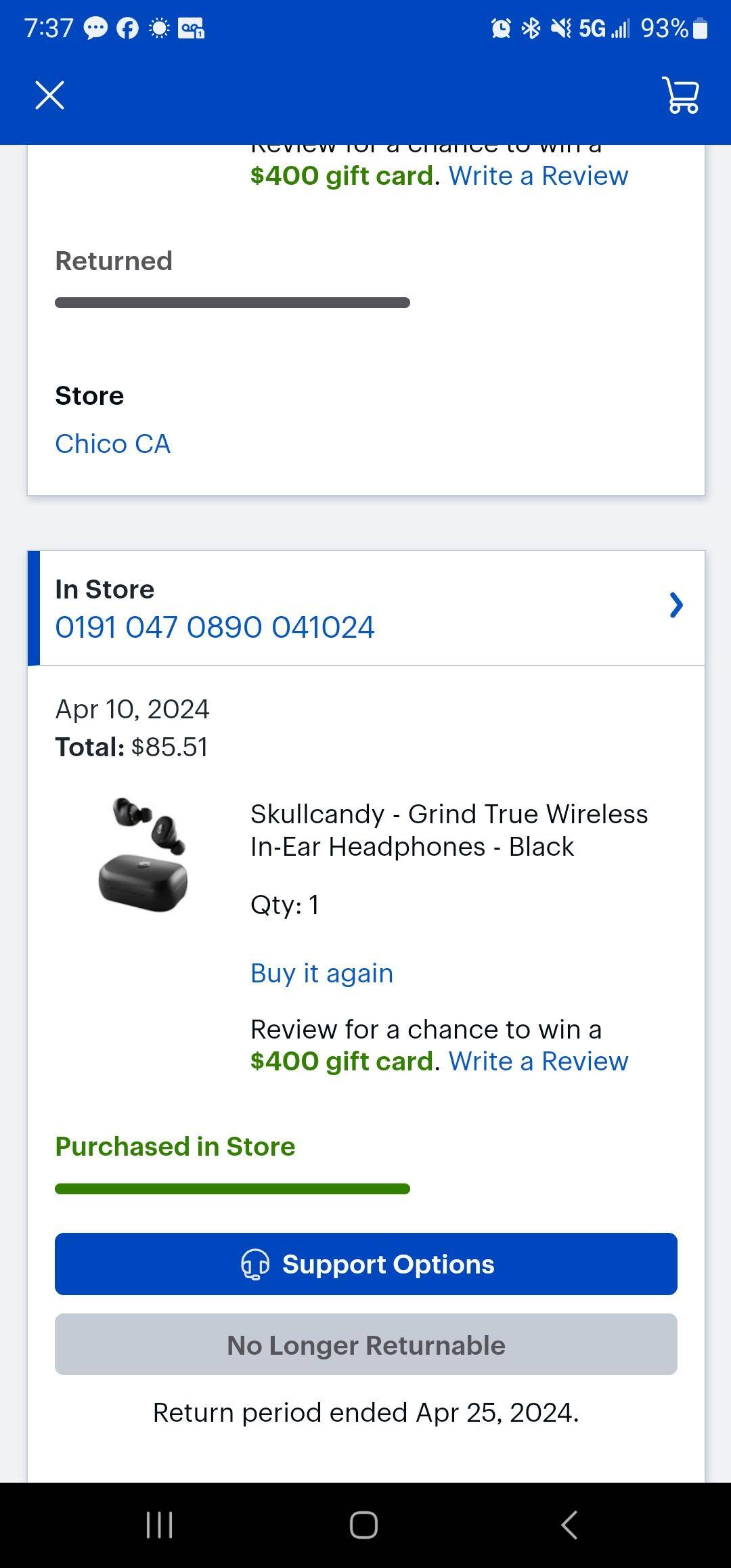This screenshot has height=1568, width=731.
Task: Tap the headset icon in Support Options
Action: coord(255,1264)
